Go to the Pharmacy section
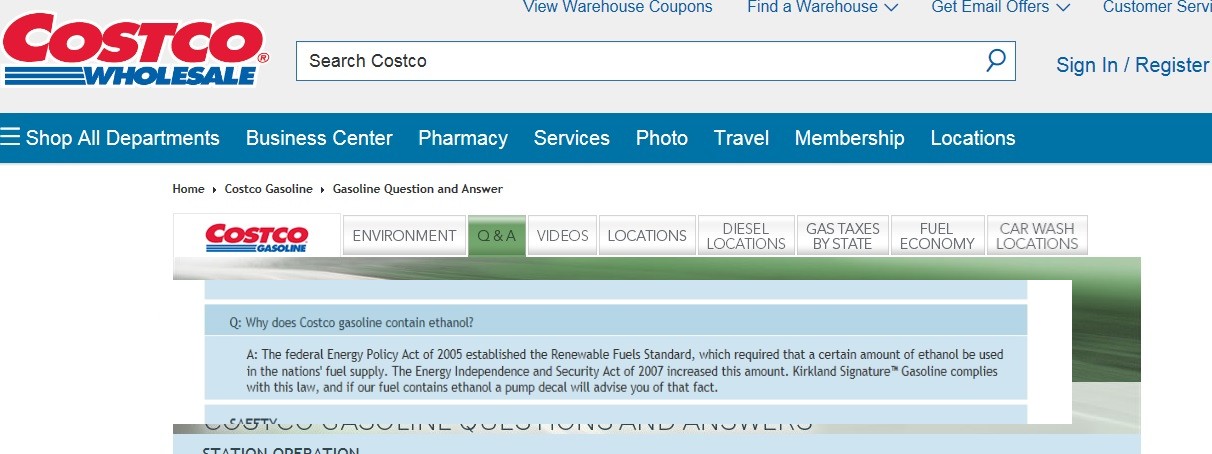Screen dimensions: 1212x454 463,138
